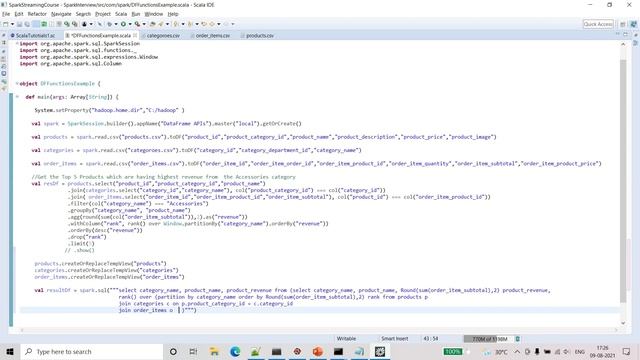The width and height of the screenshot is (640, 360).
Task: Open the File menu
Action: coord(6,14)
